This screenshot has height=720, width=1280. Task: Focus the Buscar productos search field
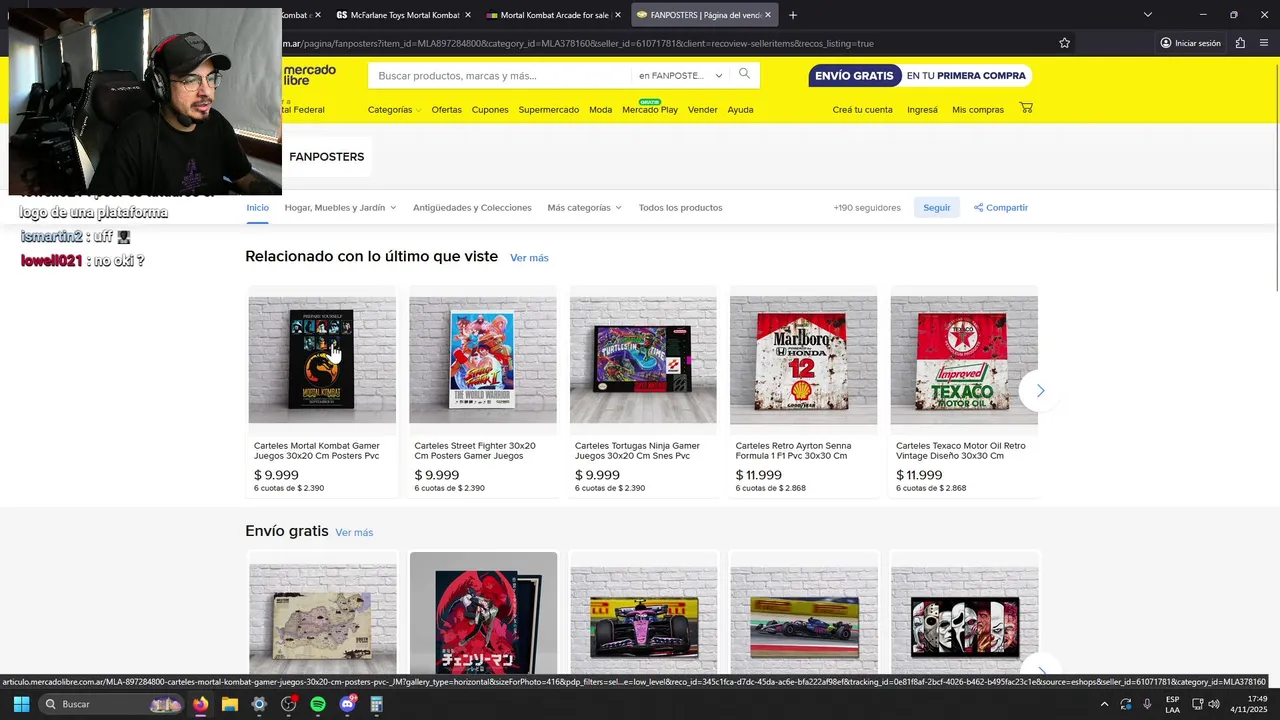[x=500, y=75]
